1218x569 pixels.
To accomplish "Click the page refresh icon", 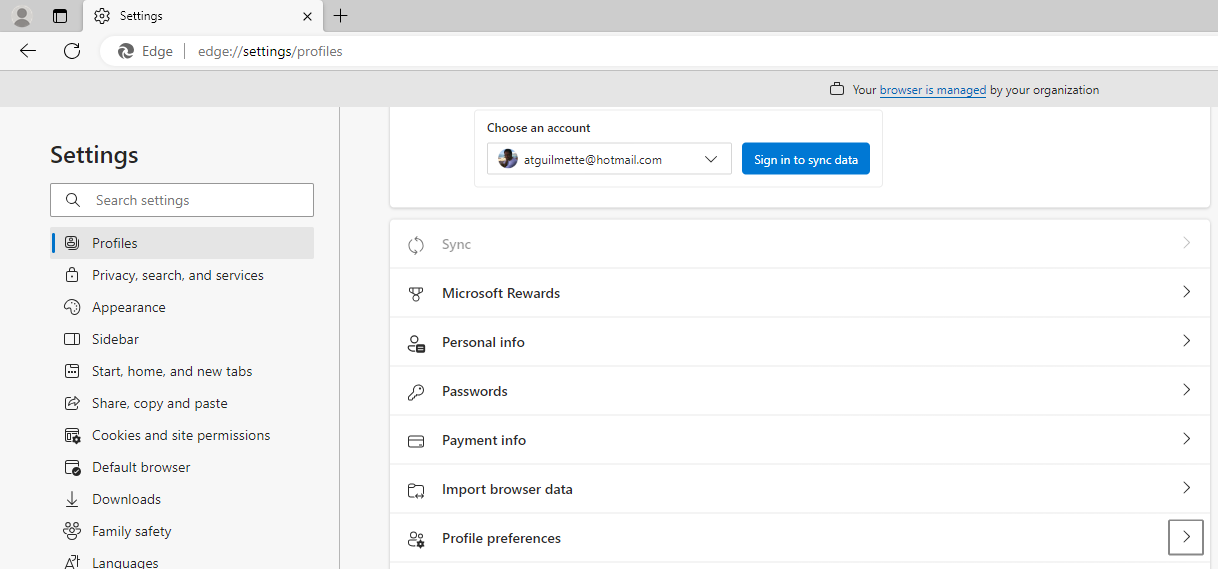I will tap(72, 51).
